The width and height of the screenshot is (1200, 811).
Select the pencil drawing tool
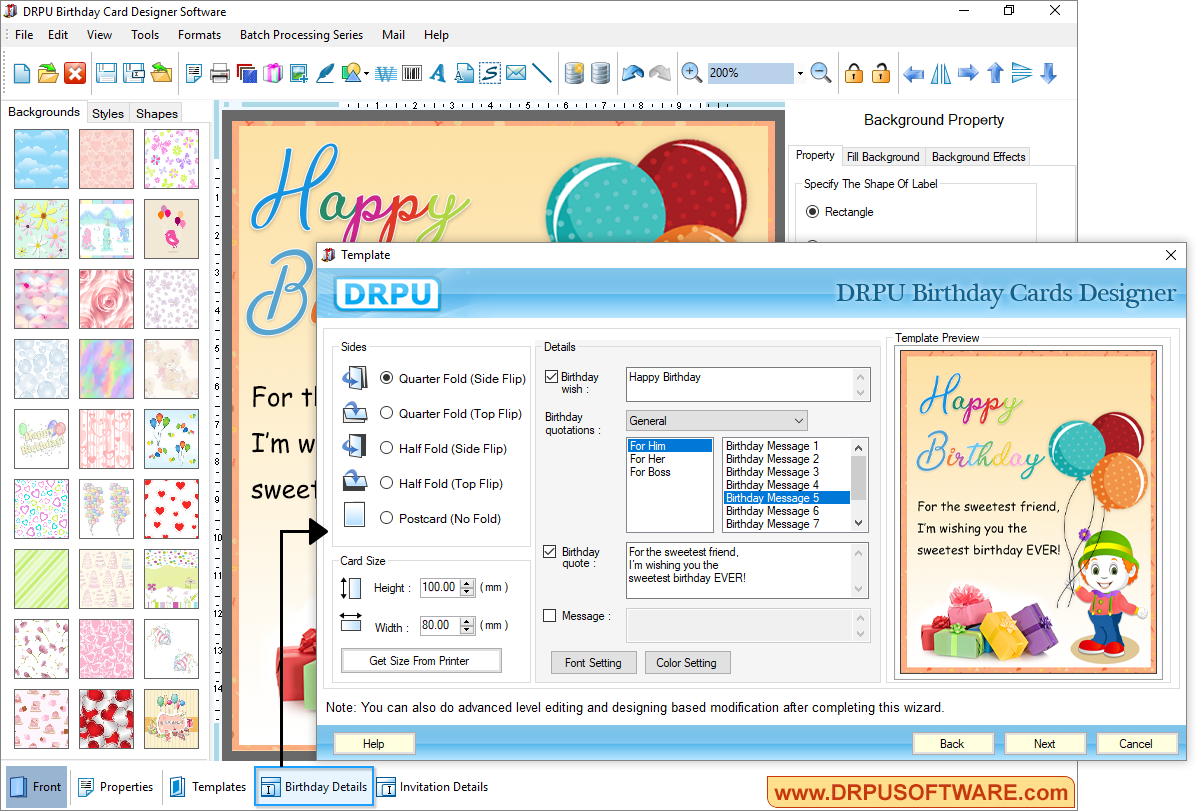click(x=325, y=72)
